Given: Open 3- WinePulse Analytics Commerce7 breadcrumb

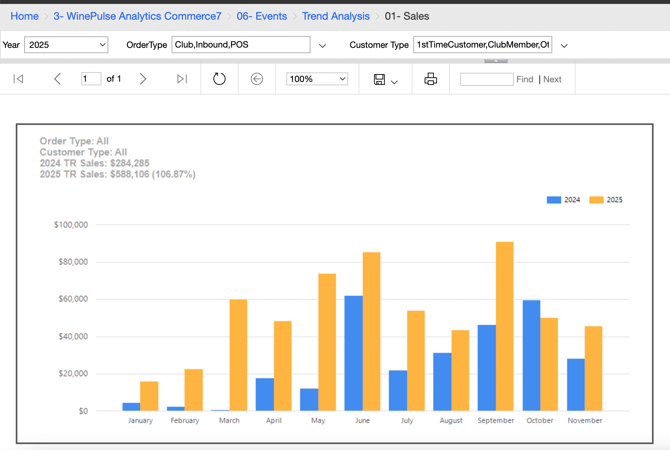Looking at the screenshot, I should tap(137, 16).
